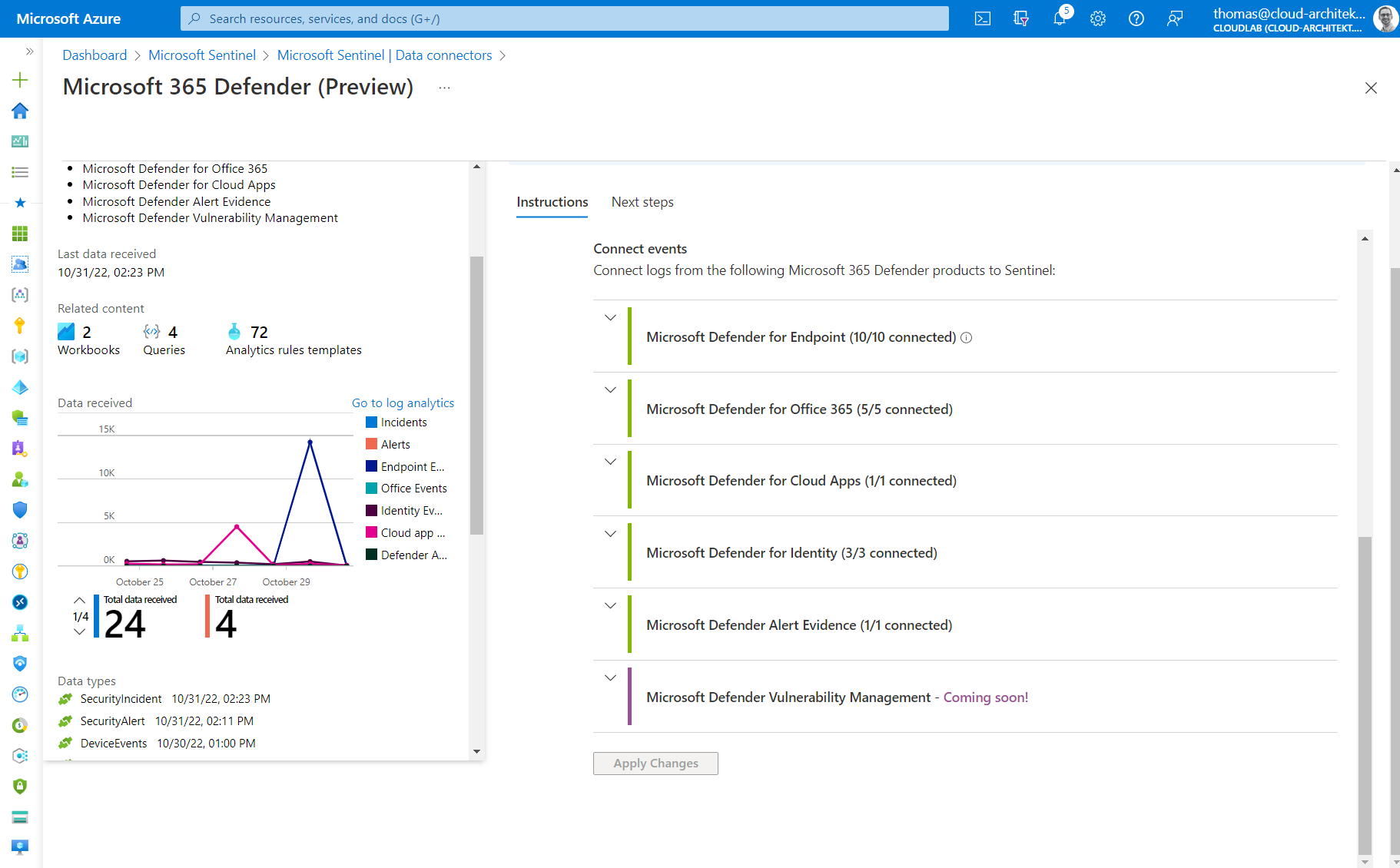This screenshot has width=1400, height=868.
Task: Open Microsoft Sentinel | Data connectors breadcrumb
Action: click(384, 55)
